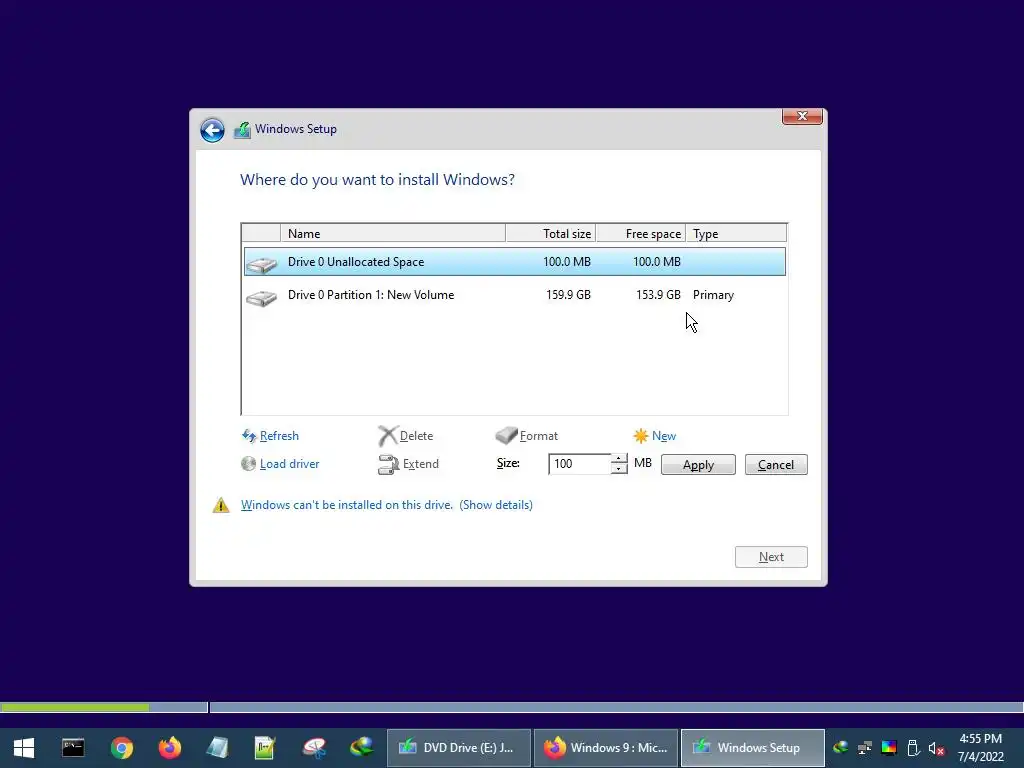Click the Refresh arrows icon
The image size is (1024, 768).
click(x=249, y=436)
